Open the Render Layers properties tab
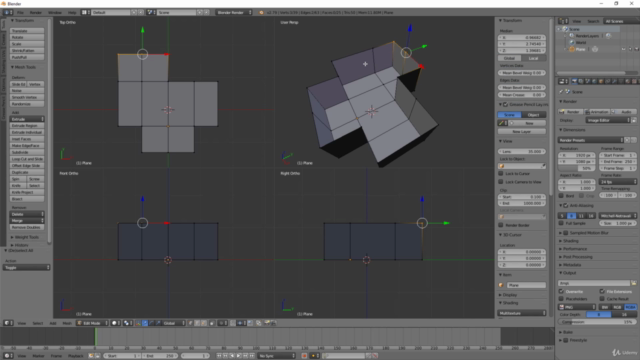Screen dimensions: 640x360 [x=581, y=82]
